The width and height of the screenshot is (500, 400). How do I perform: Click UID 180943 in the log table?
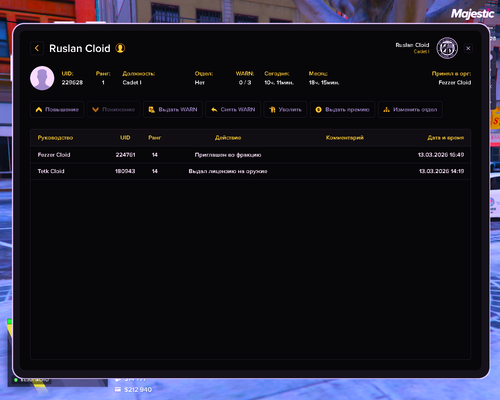point(125,171)
